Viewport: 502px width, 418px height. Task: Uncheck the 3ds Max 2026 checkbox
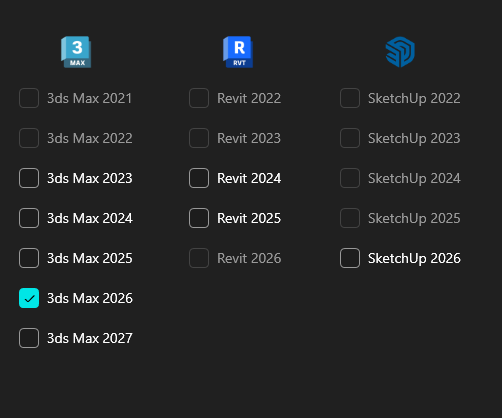pos(29,298)
